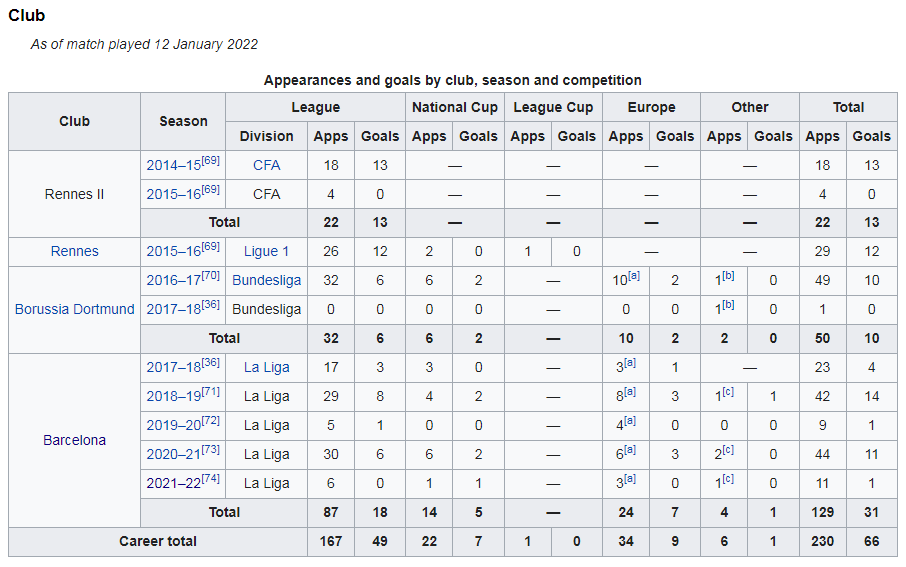Click footnote [c] in 2018–19 Other apps
The width and height of the screenshot is (906, 567).
pyautogui.click(x=728, y=392)
